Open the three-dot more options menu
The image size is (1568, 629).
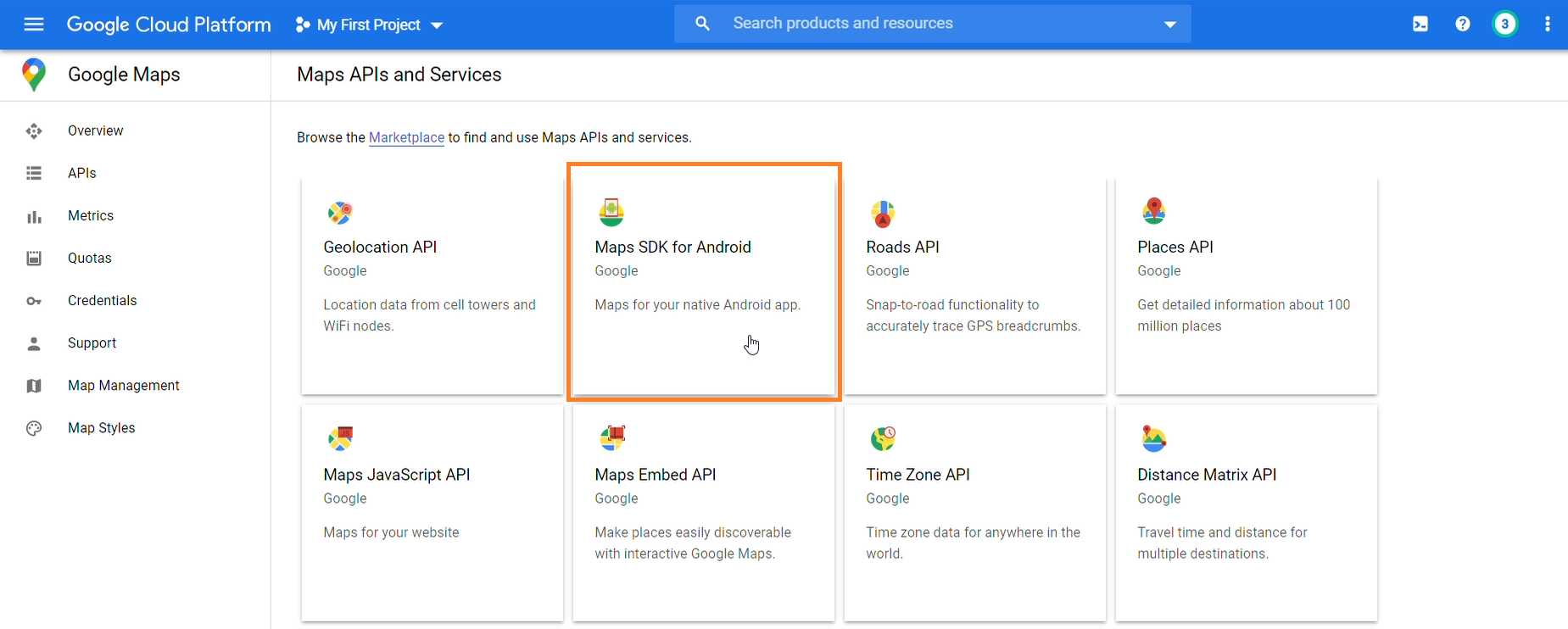click(x=1548, y=25)
